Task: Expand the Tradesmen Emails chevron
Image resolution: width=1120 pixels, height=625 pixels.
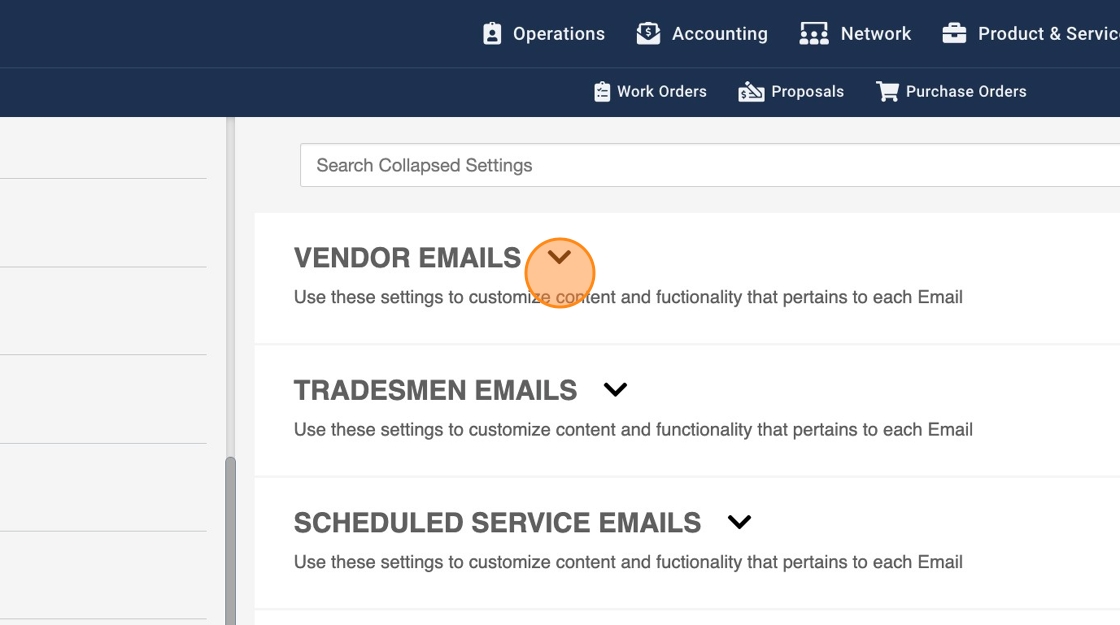Action: click(615, 389)
